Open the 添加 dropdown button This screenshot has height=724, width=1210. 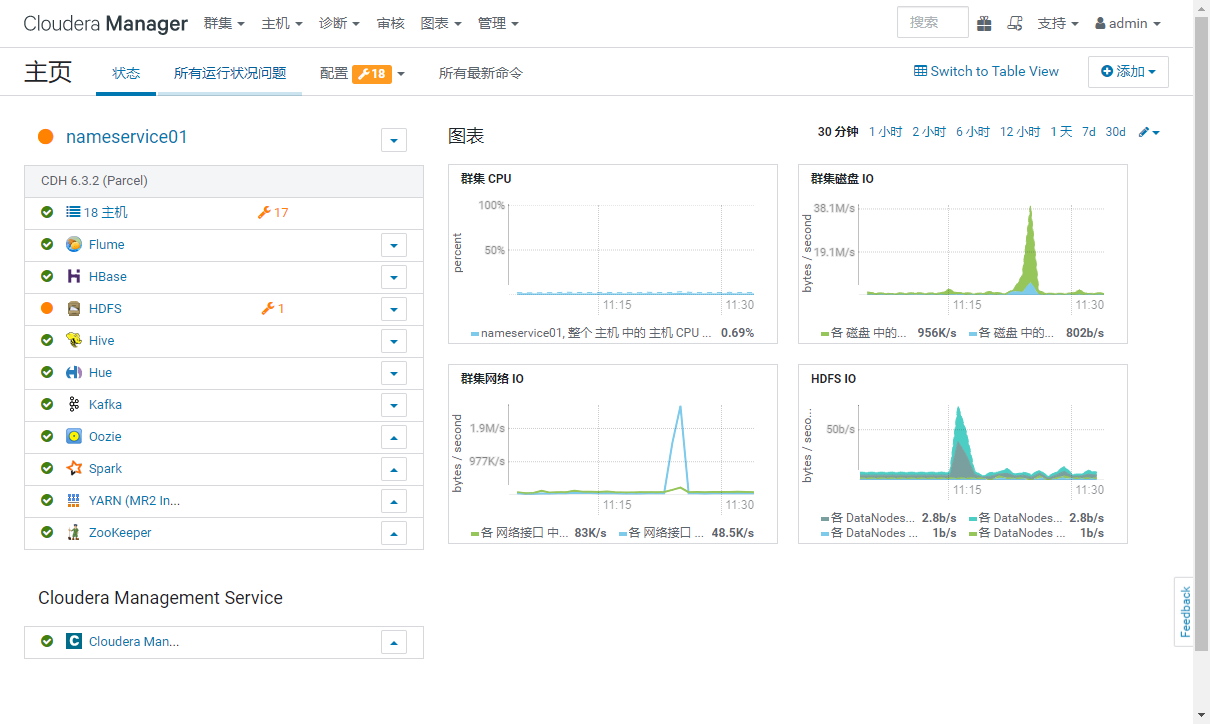pyautogui.click(x=1128, y=72)
